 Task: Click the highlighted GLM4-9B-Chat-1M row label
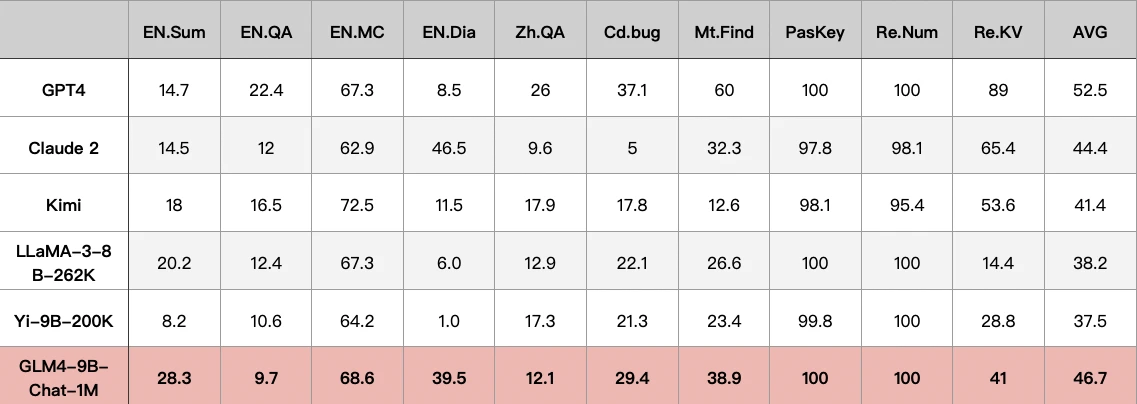[64, 377]
